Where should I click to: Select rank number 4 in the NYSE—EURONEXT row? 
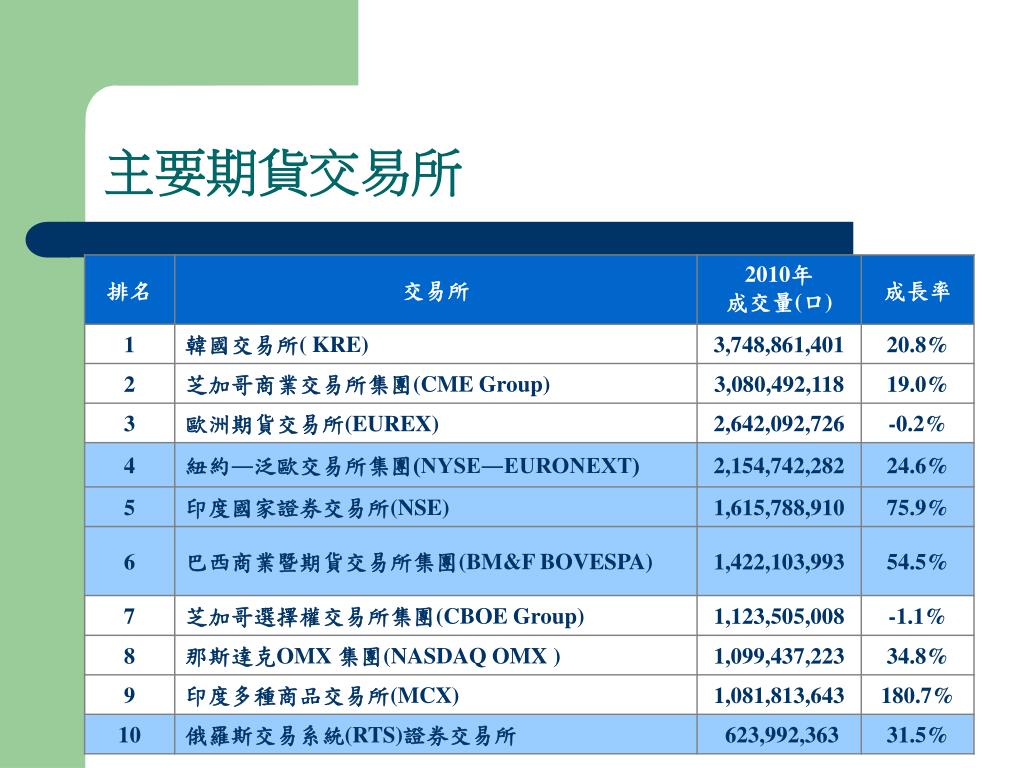(129, 466)
